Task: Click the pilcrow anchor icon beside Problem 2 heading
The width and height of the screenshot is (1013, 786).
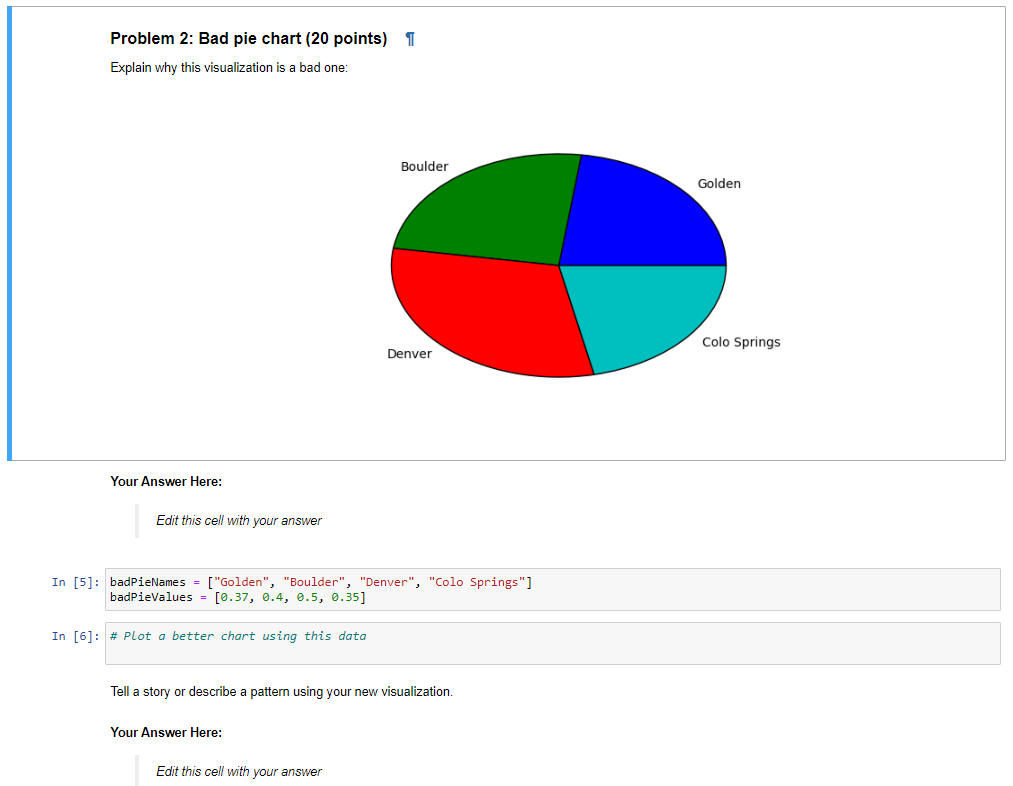Action: tap(409, 38)
